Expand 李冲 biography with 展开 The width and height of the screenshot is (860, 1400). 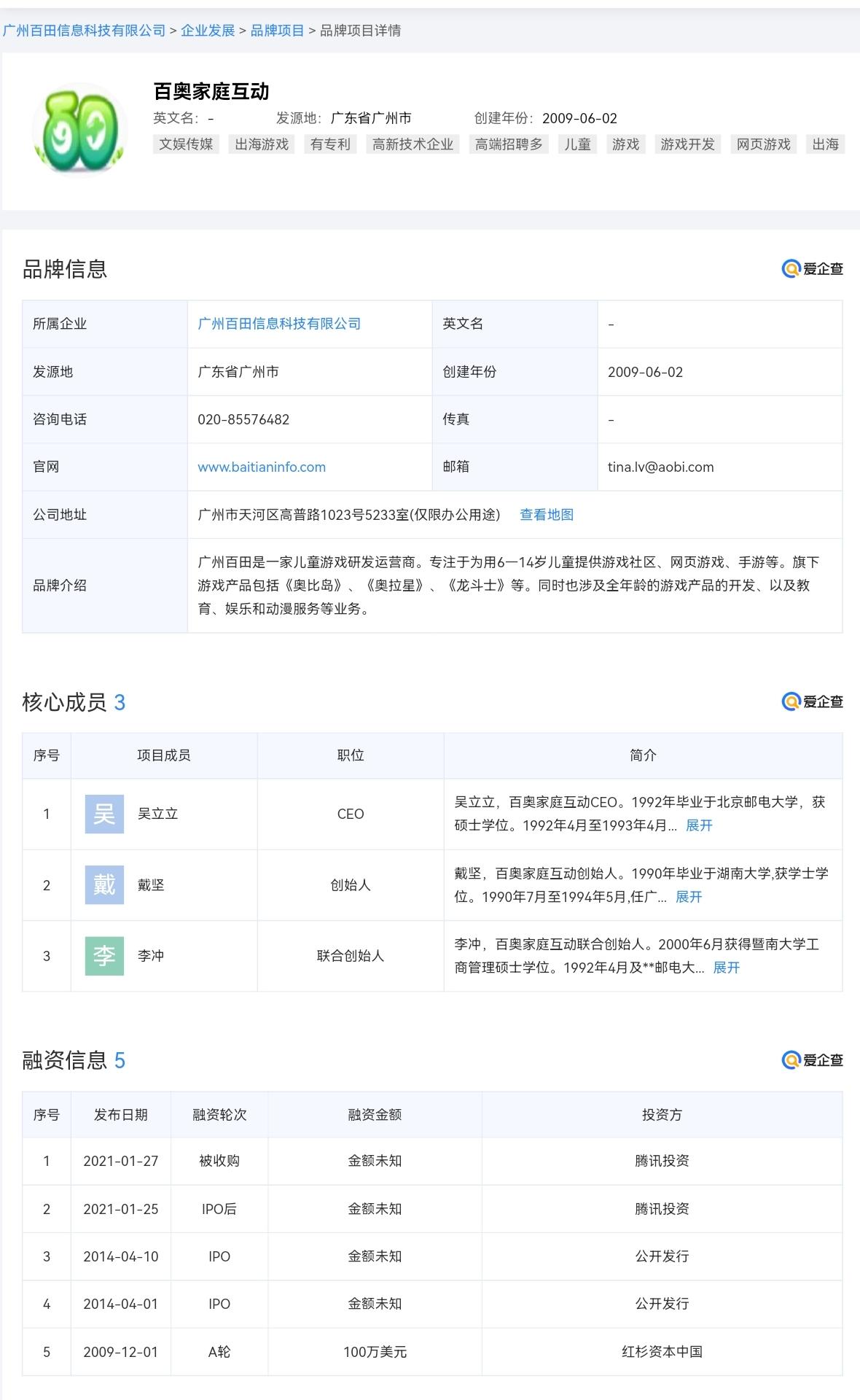(x=726, y=968)
